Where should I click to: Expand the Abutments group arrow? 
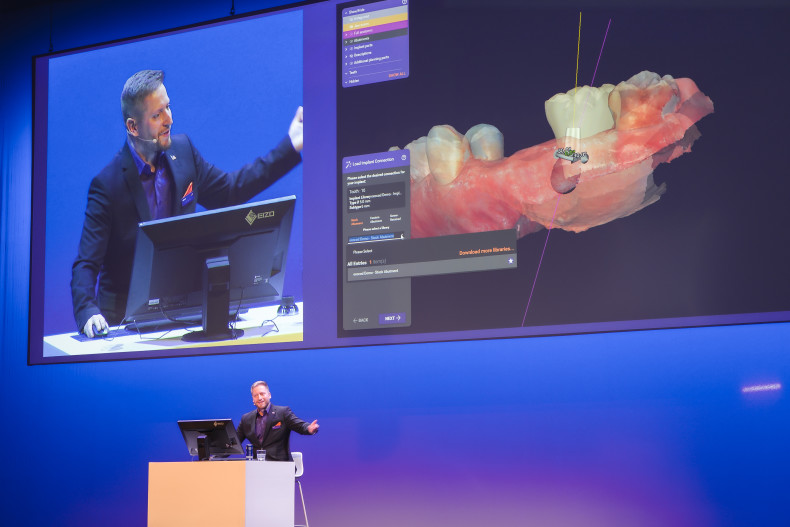[346, 42]
